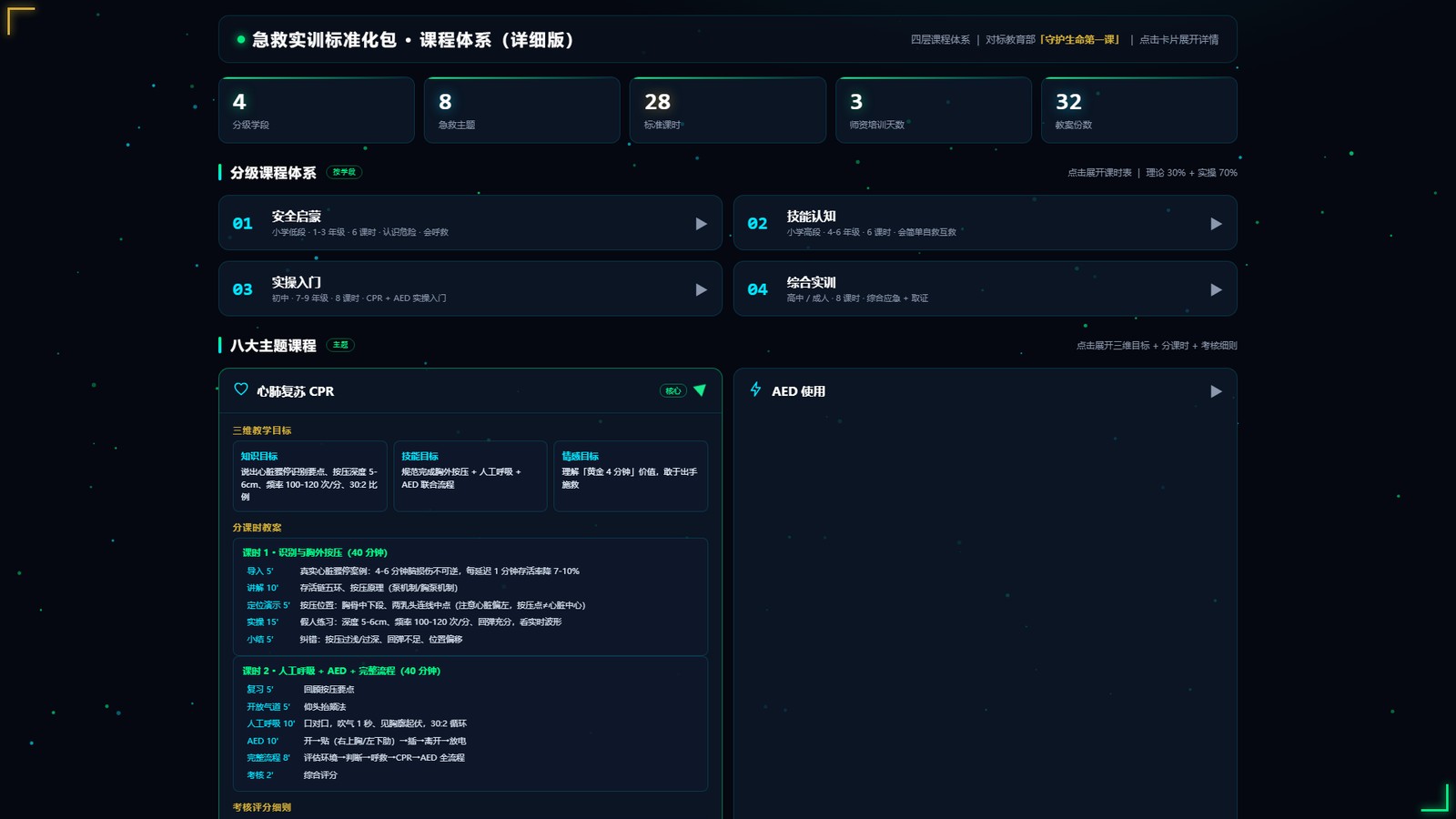Click the 实操 15' lesson step row
1456x819 pixels.
(470, 622)
